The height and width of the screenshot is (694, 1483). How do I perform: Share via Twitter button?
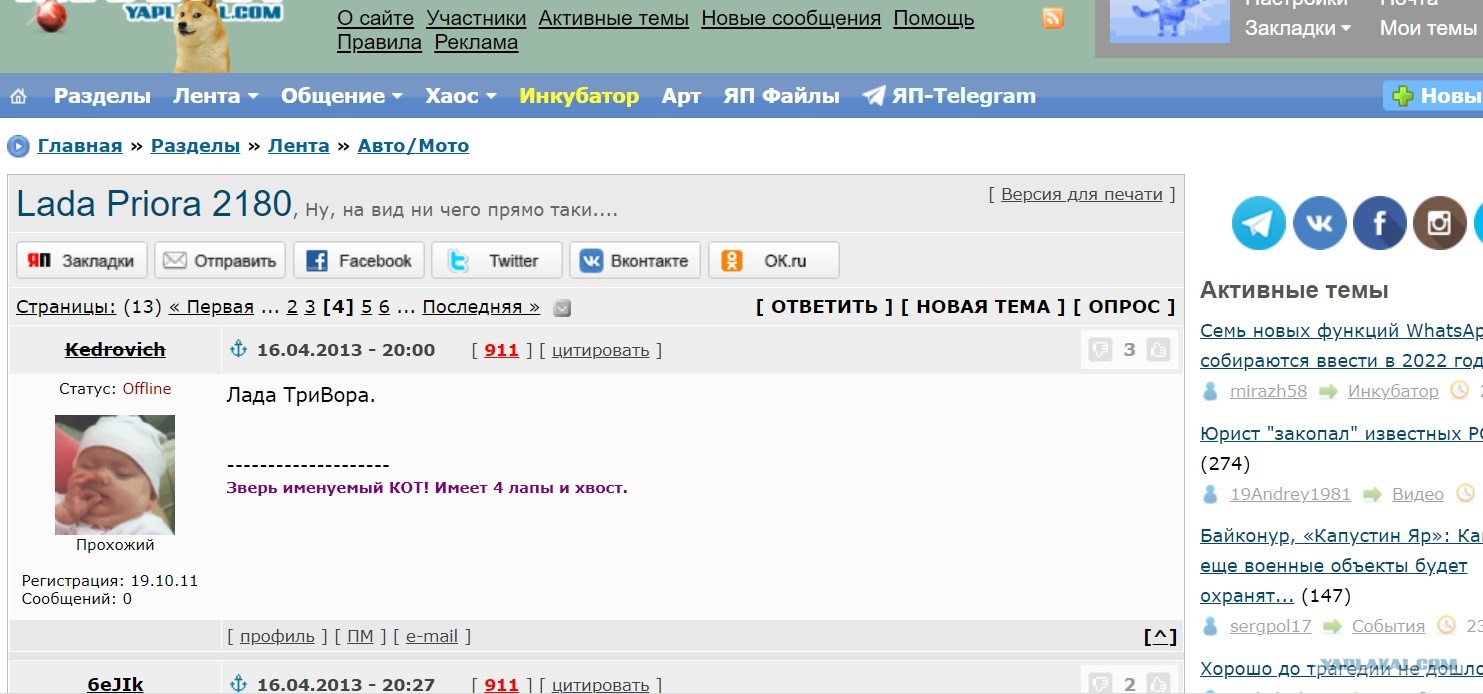(x=497, y=260)
